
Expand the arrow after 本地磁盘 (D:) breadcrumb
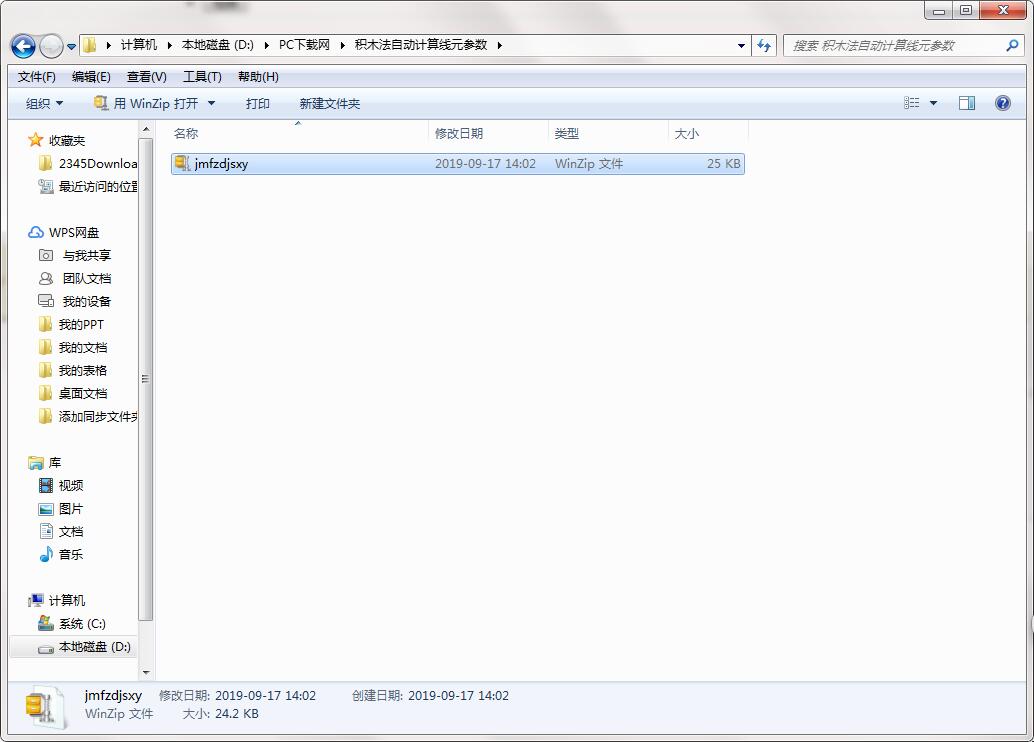click(266, 45)
